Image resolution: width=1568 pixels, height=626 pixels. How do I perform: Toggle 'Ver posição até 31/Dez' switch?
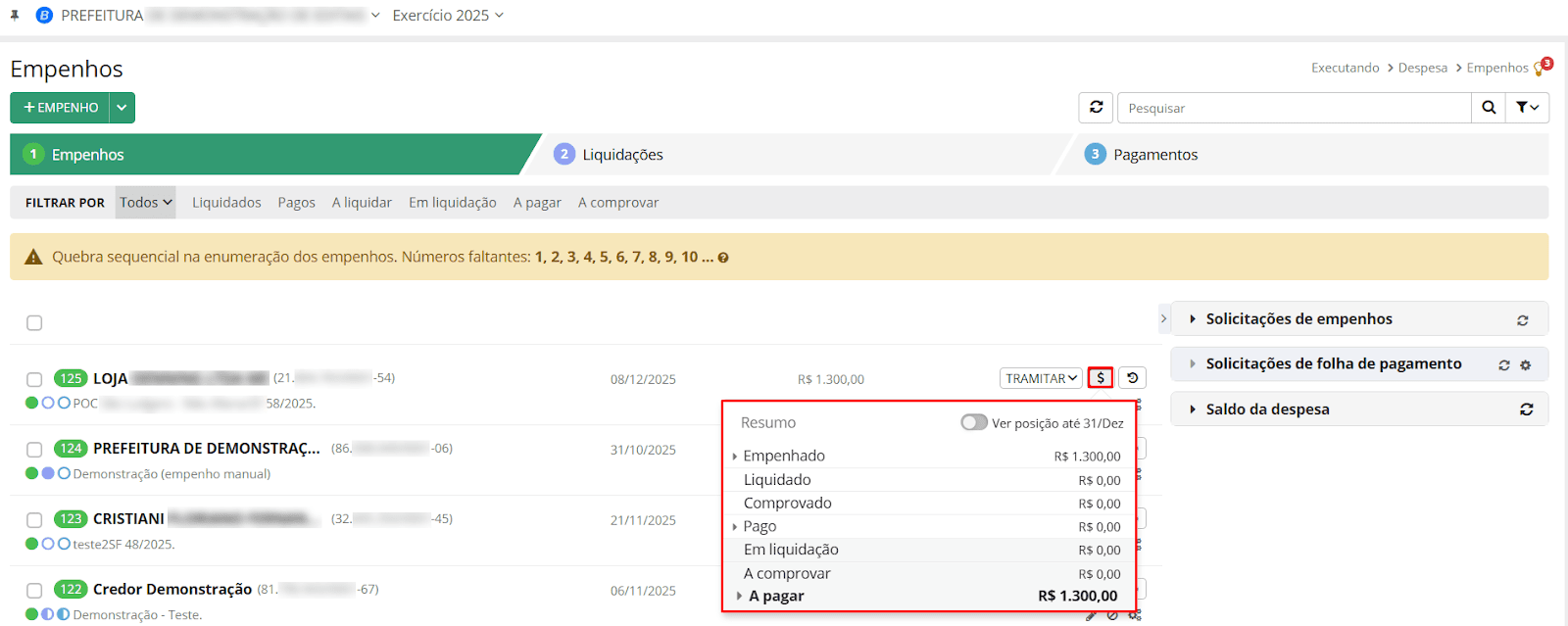pos(973,422)
